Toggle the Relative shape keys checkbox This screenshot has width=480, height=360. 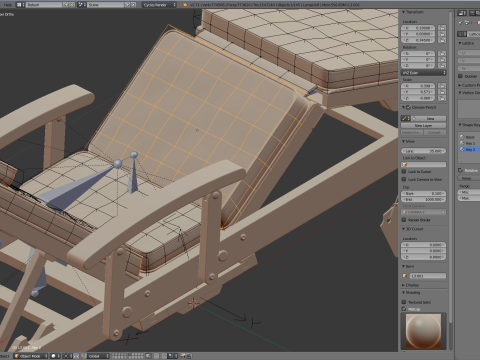tap(460, 170)
